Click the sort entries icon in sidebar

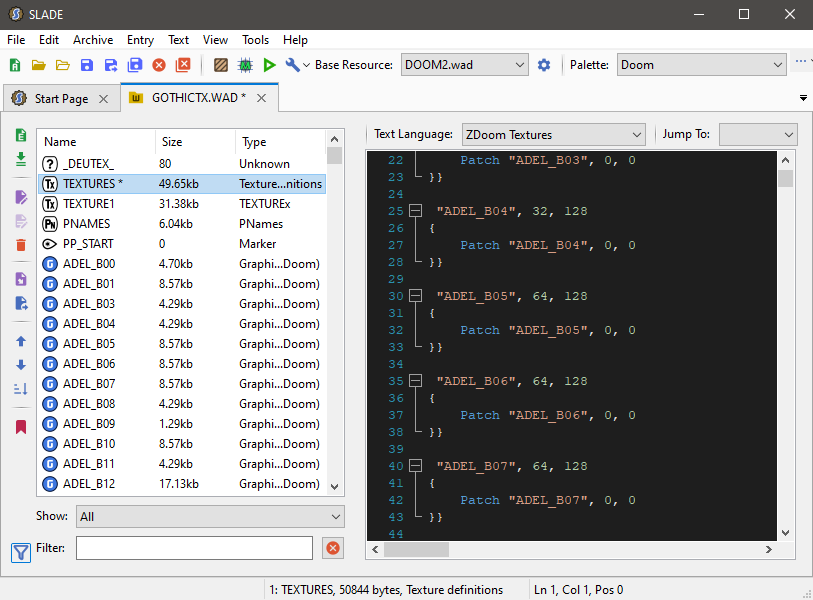pos(21,389)
